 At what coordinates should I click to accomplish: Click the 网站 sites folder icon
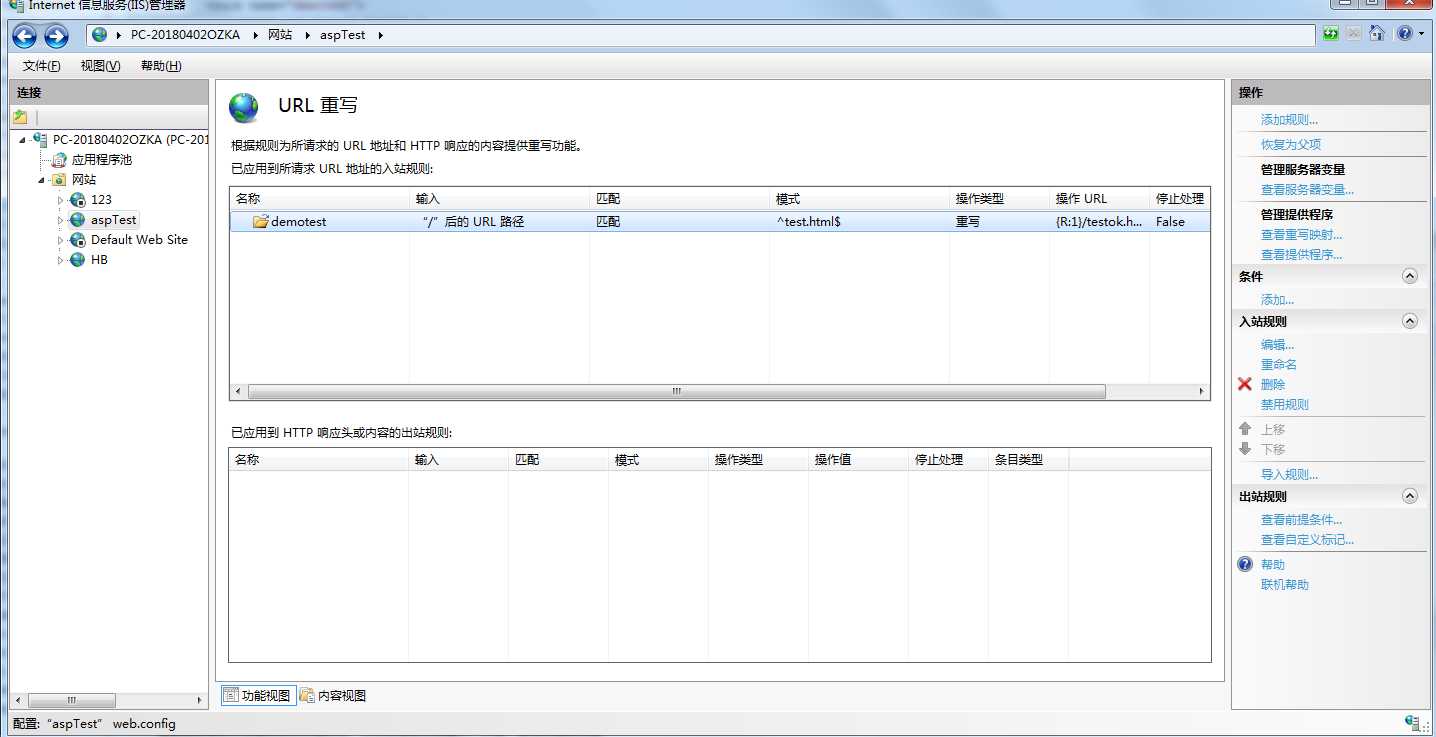[59, 179]
